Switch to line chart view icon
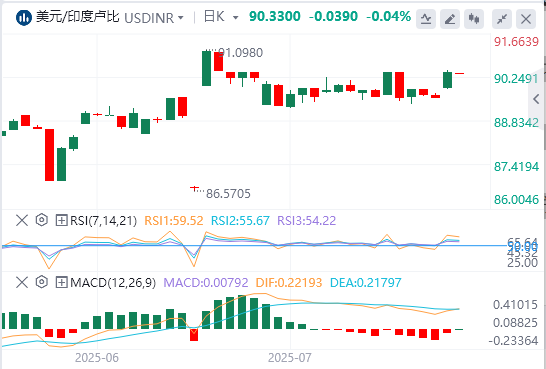This screenshot has height=369, width=546. 426,19
